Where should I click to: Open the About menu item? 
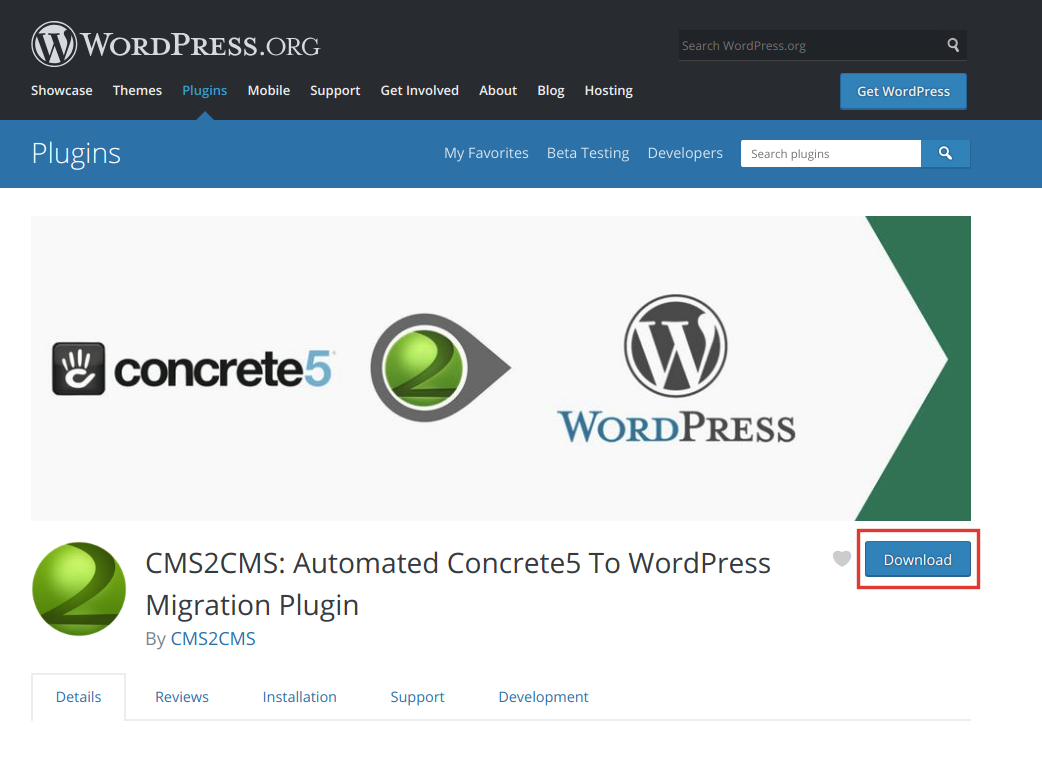(x=498, y=90)
